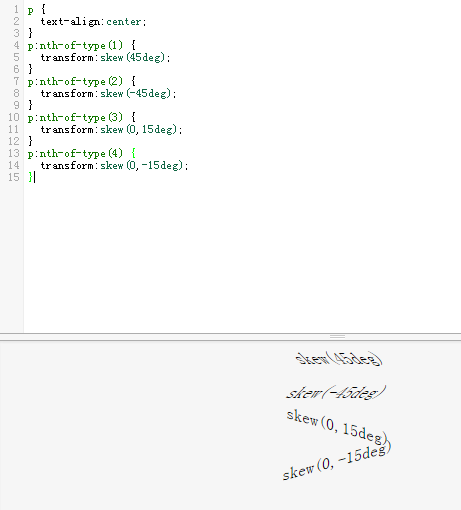Screen dimensions: 461x510
Task: Click line number 3 in the gutter
Action: click(x=16, y=33)
